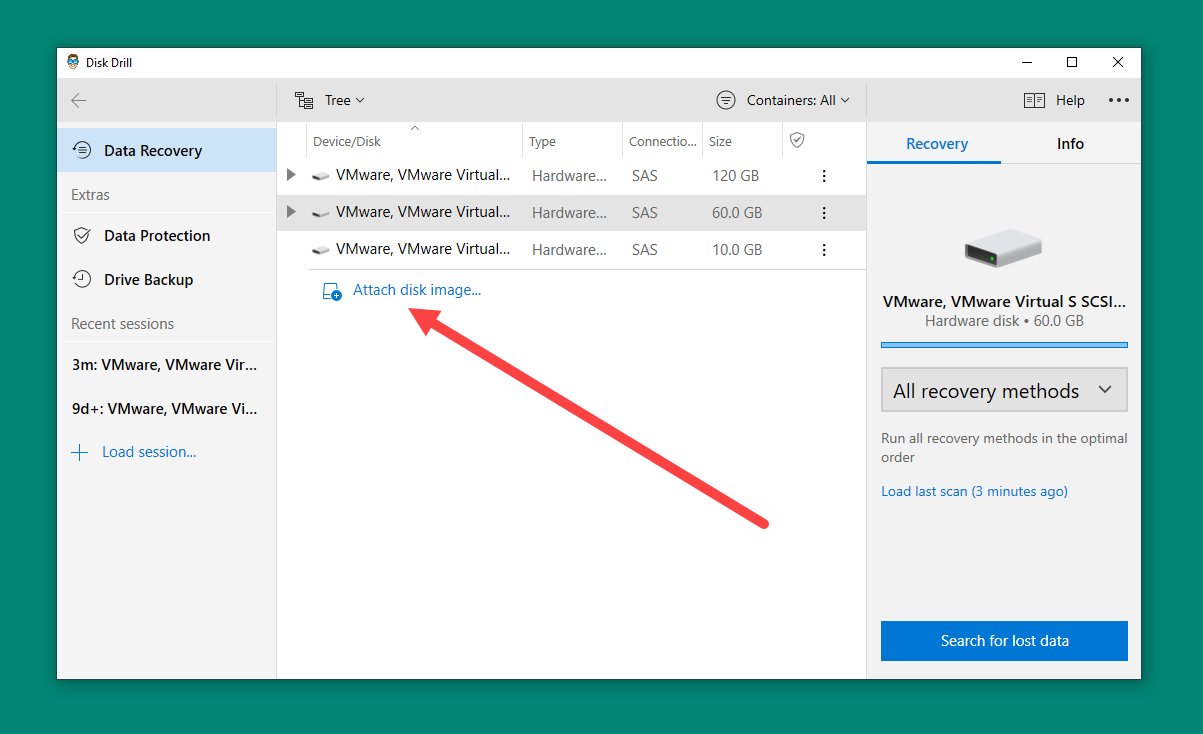Click SAS connection of the 120 GB disk
This screenshot has height=734, width=1203.
[645, 176]
